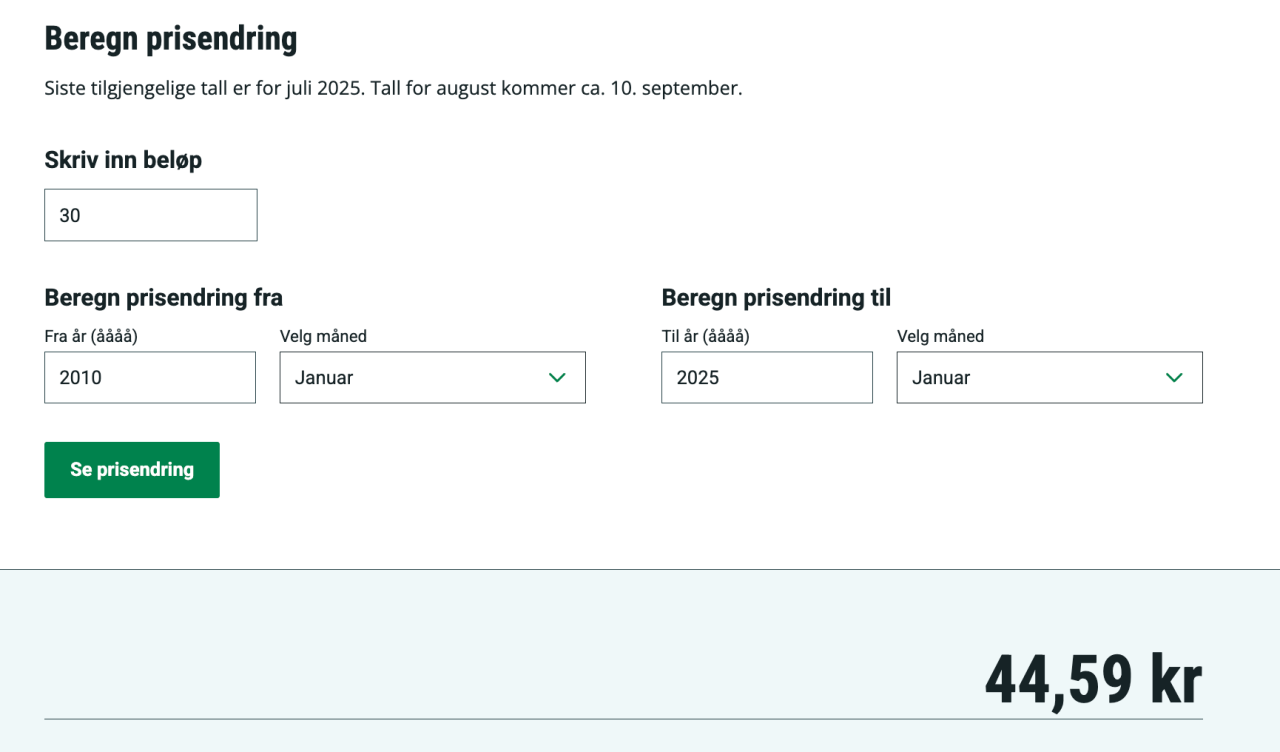This screenshot has height=752, width=1280.
Task: Click the from-year field showing 2010
Action: coord(150,378)
